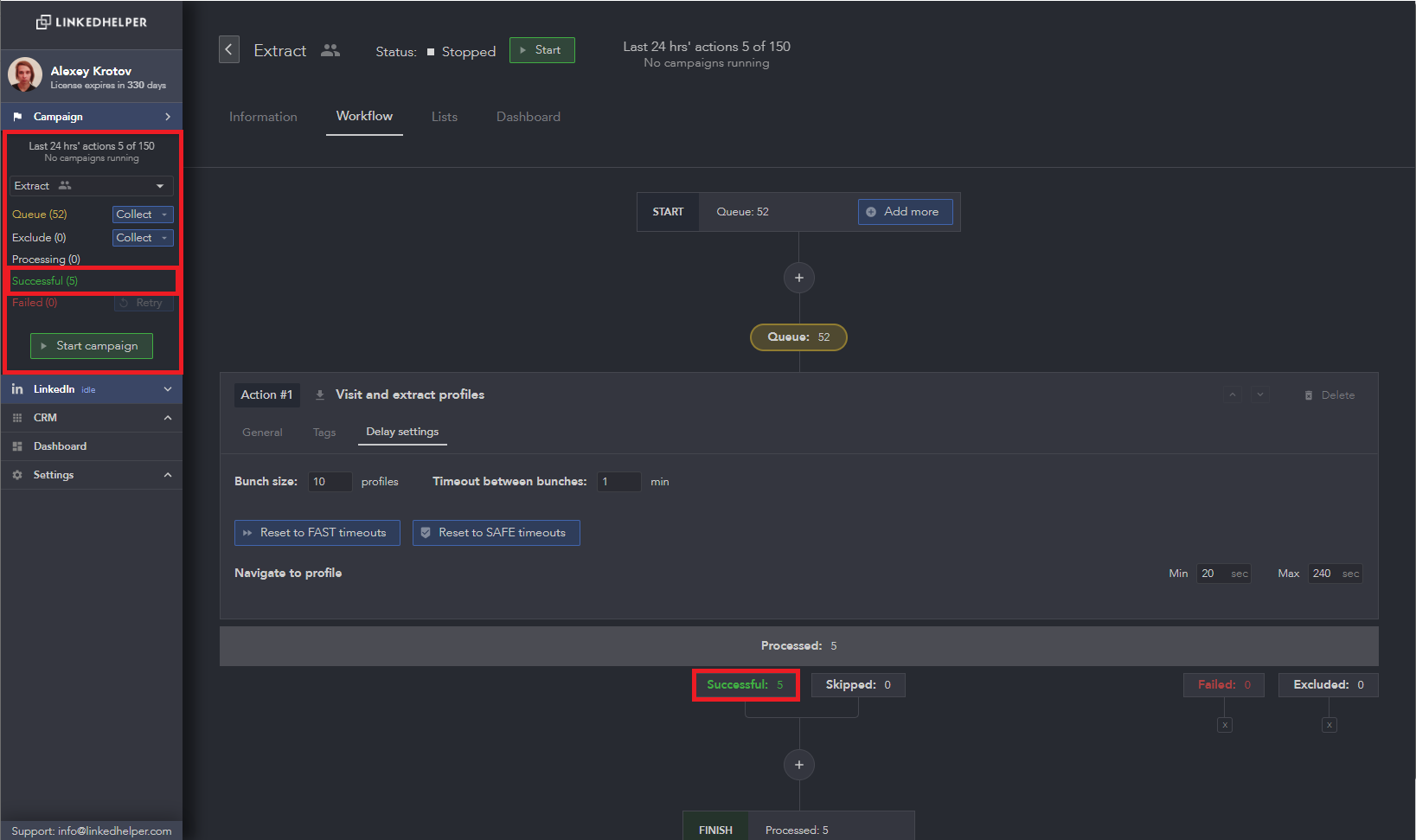The height and width of the screenshot is (840, 1416).
Task: Click Successful (5) in sidebar
Action: [x=45, y=281]
